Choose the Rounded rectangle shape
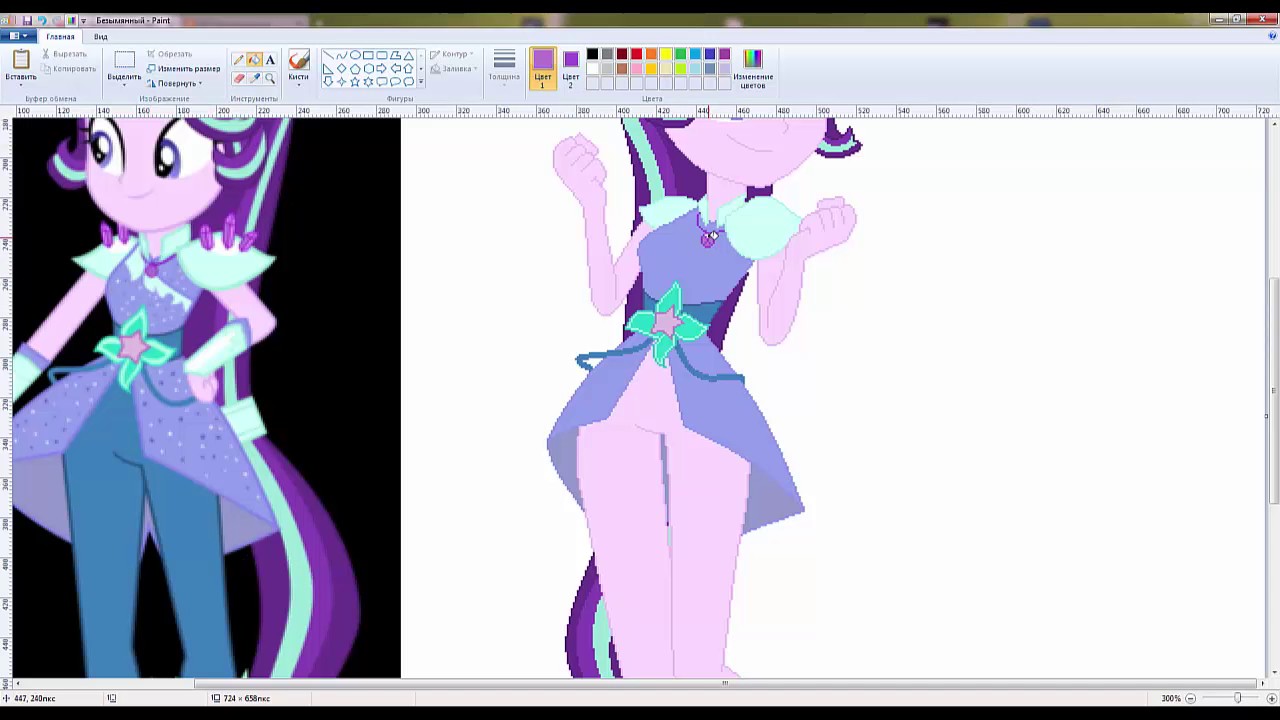The image size is (1280, 720). point(382,55)
